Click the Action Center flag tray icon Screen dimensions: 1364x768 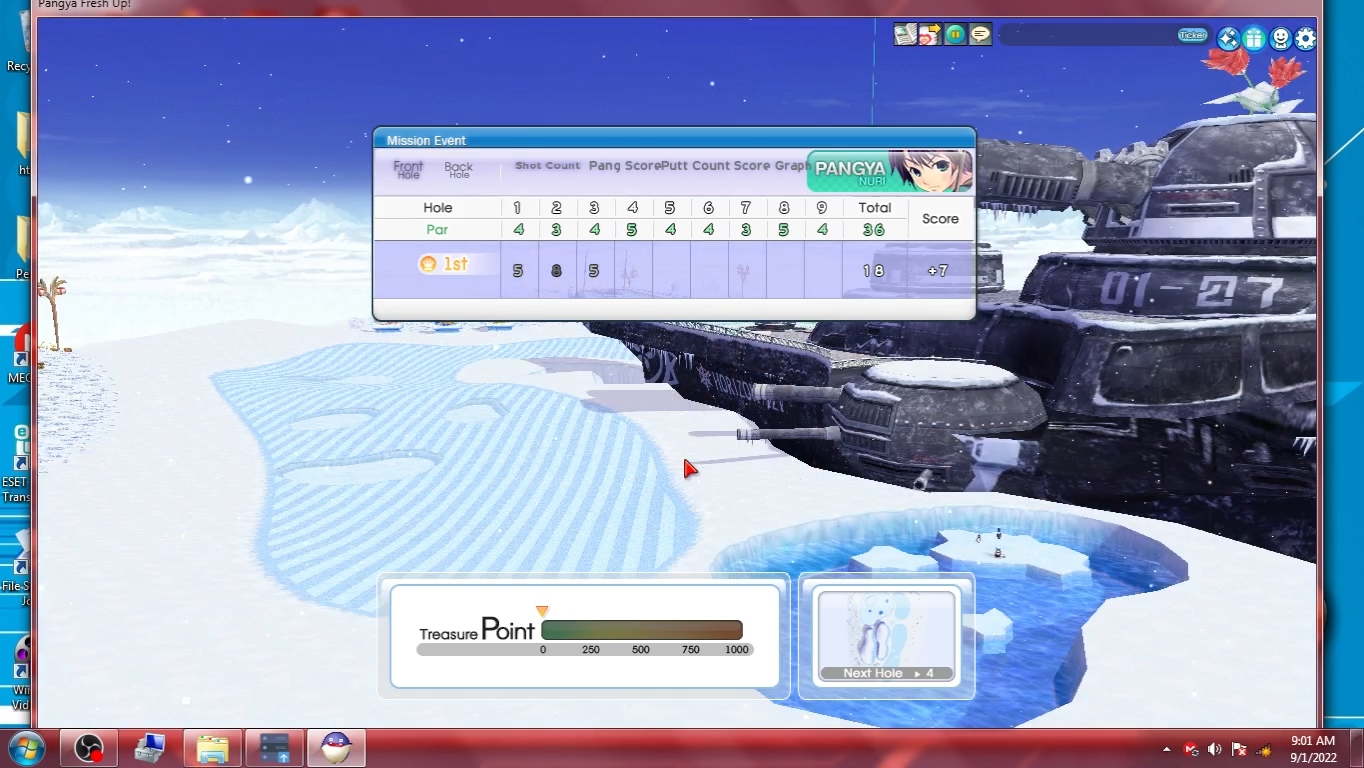pos(1239,749)
